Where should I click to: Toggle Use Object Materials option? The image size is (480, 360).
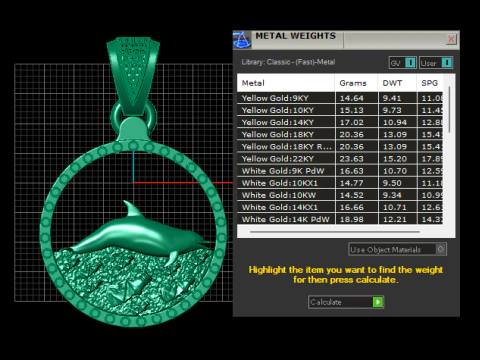click(397, 249)
